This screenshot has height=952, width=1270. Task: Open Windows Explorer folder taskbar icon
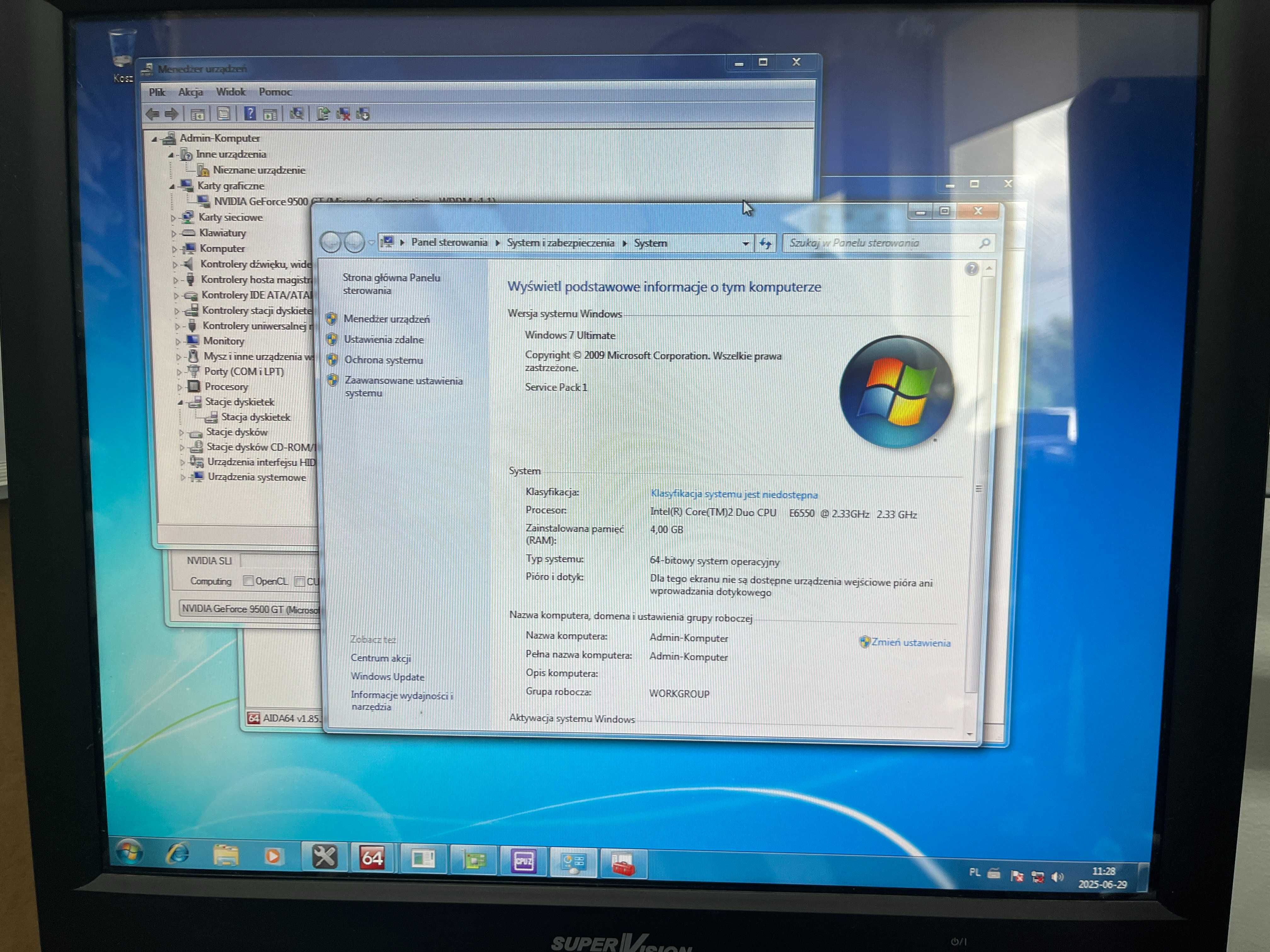pos(226,856)
